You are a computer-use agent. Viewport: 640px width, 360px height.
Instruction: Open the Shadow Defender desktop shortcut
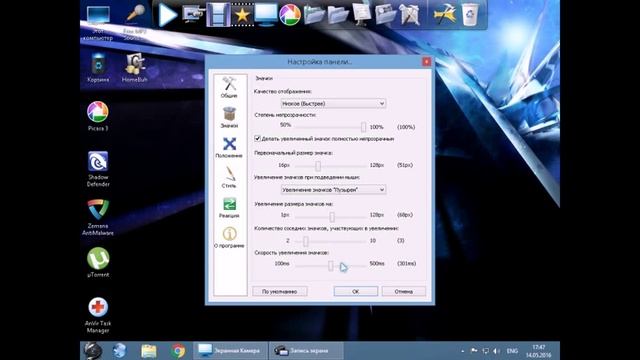[98, 169]
